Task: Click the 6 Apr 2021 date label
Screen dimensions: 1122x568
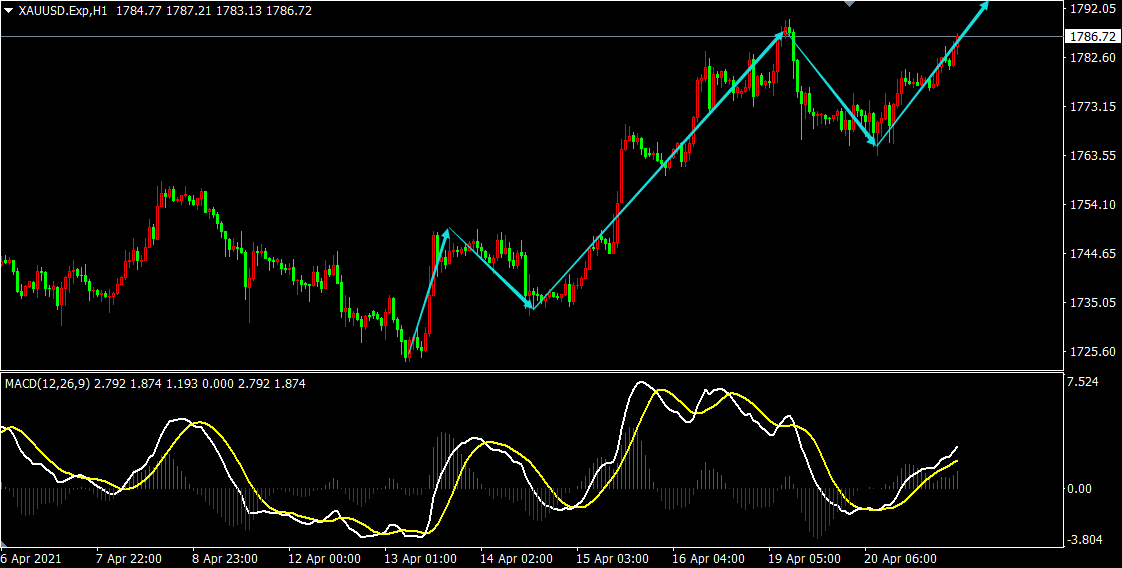Action: (x=31, y=558)
